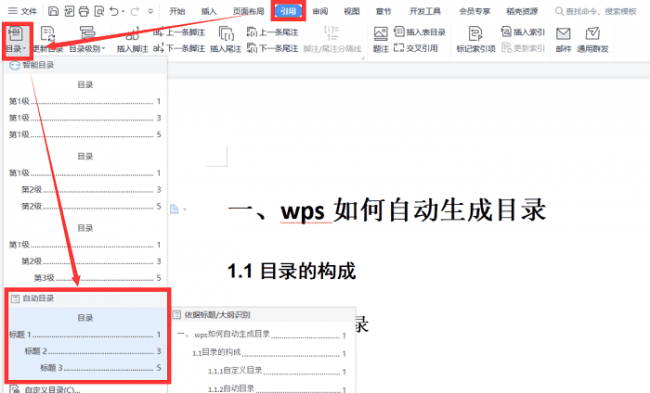Go to 下一条尾注 next endnote
650x393 pixels.
[272, 49]
